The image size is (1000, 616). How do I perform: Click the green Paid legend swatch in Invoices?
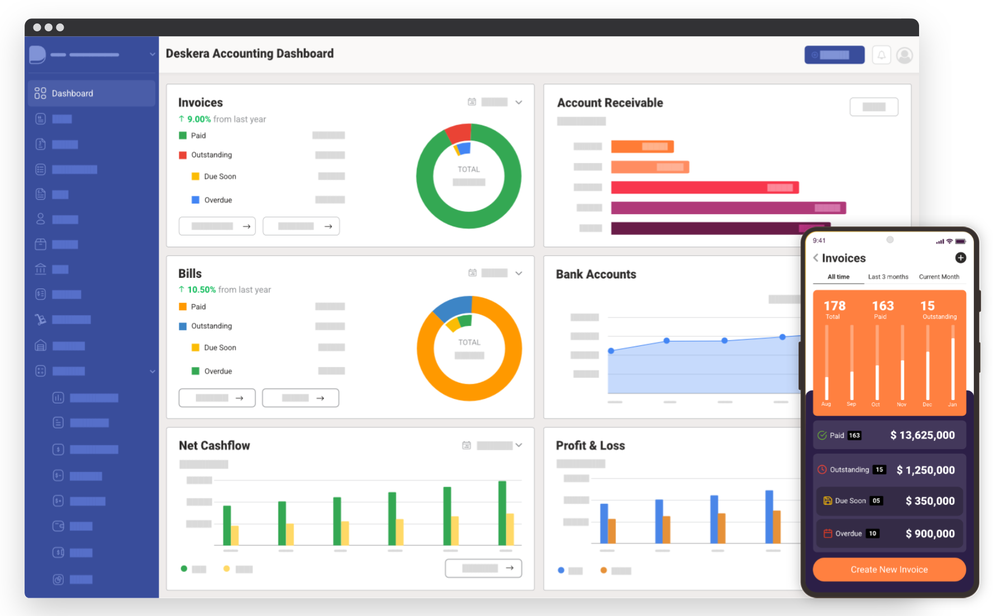[182, 135]
